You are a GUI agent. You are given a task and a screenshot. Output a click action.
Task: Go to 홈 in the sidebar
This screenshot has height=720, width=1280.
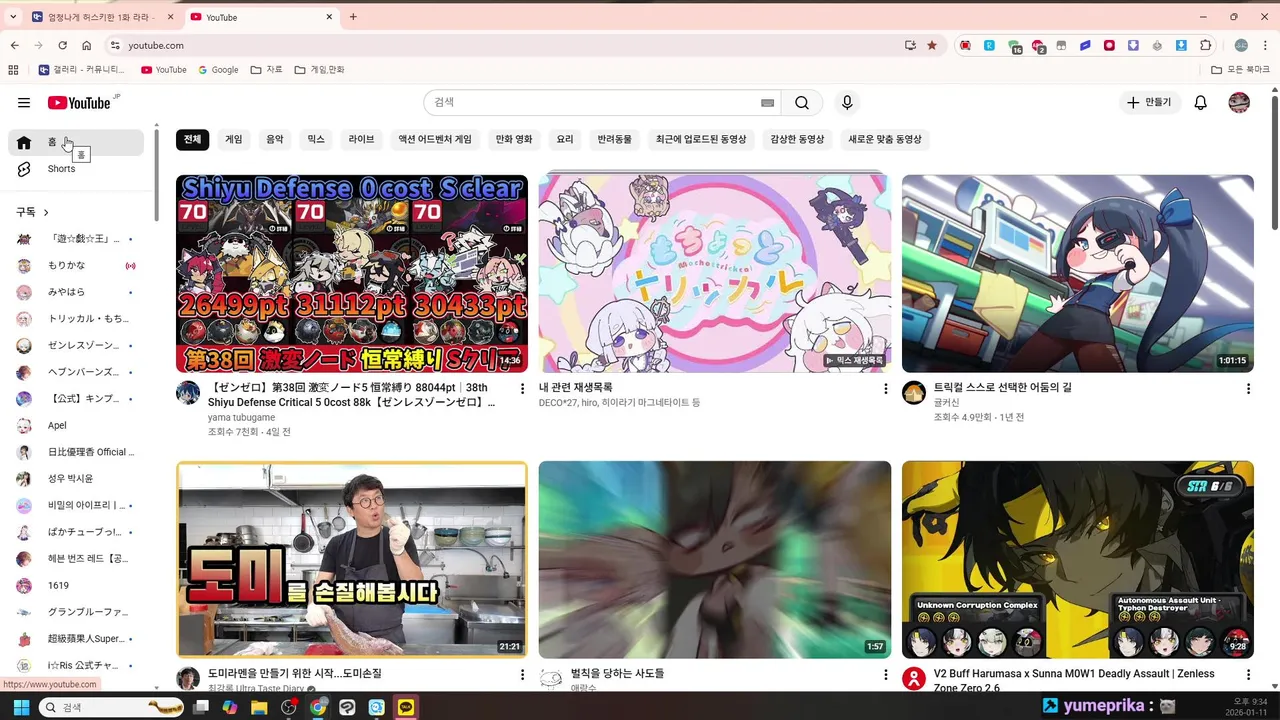pos(76,142)
